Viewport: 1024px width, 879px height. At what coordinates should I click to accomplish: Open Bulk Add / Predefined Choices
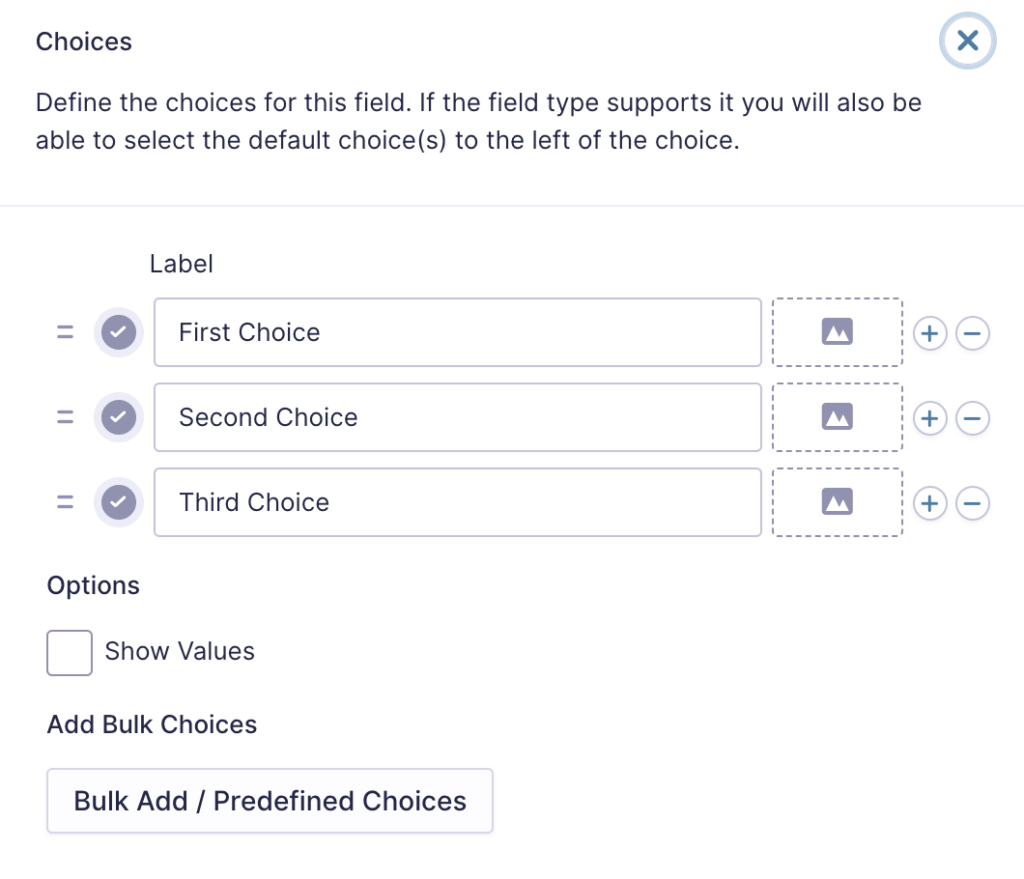point(270,801)
